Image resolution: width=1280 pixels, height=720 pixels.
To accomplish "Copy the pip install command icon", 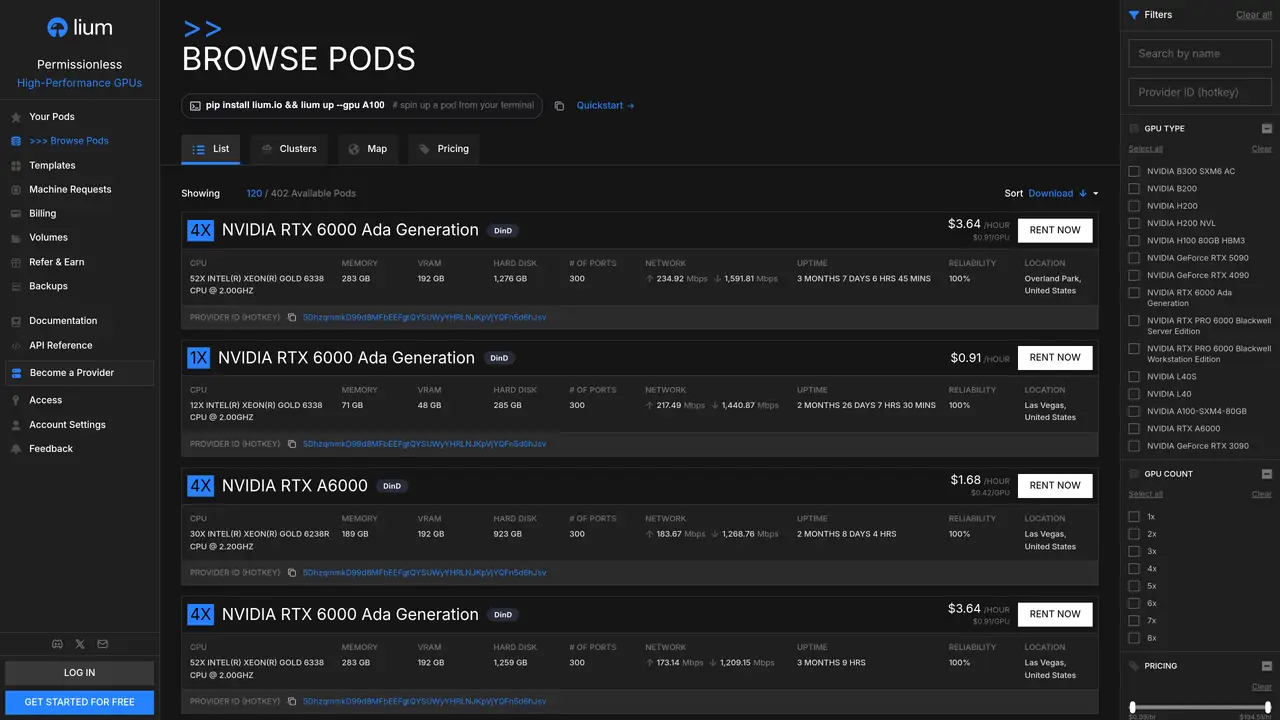I will (x=559, y=106).
